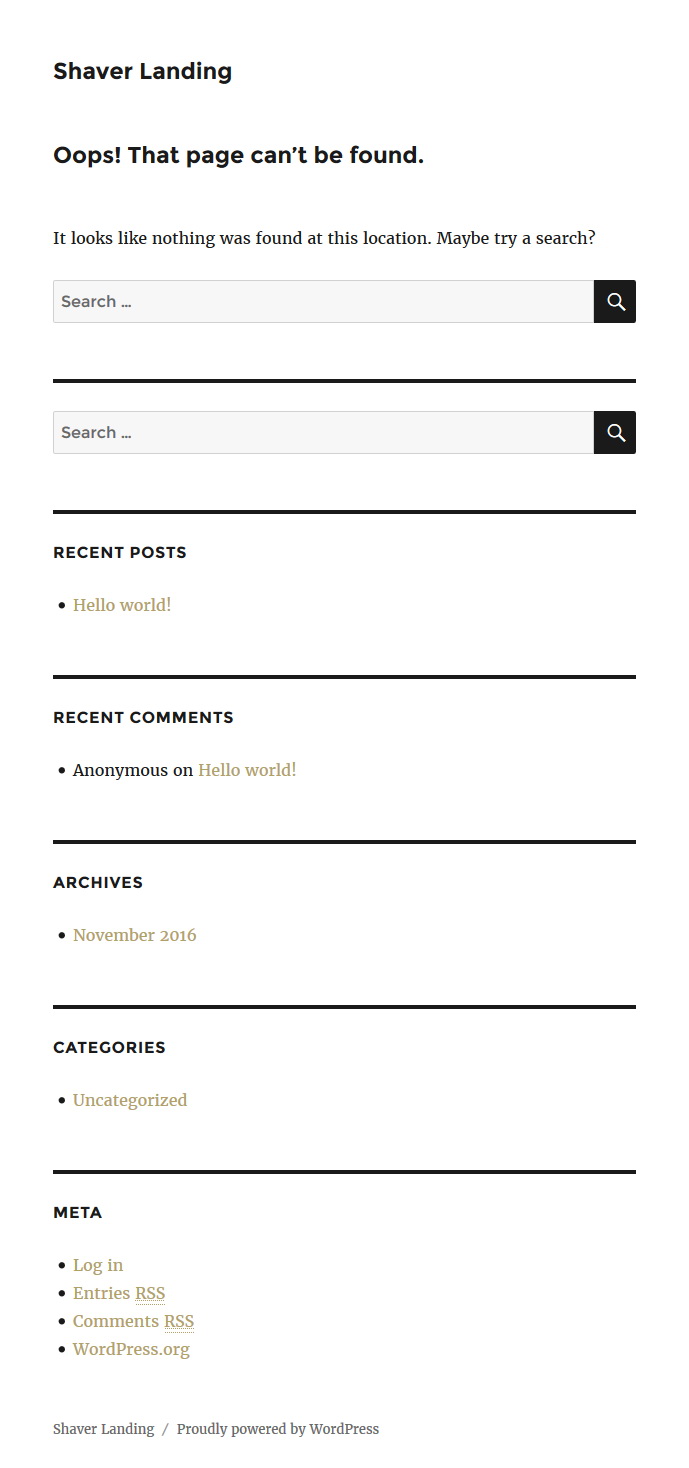This screenshot has width=689, height=1468.
Task: Open the Comments RSS feed link
Action: click(x=133, y=1321)
